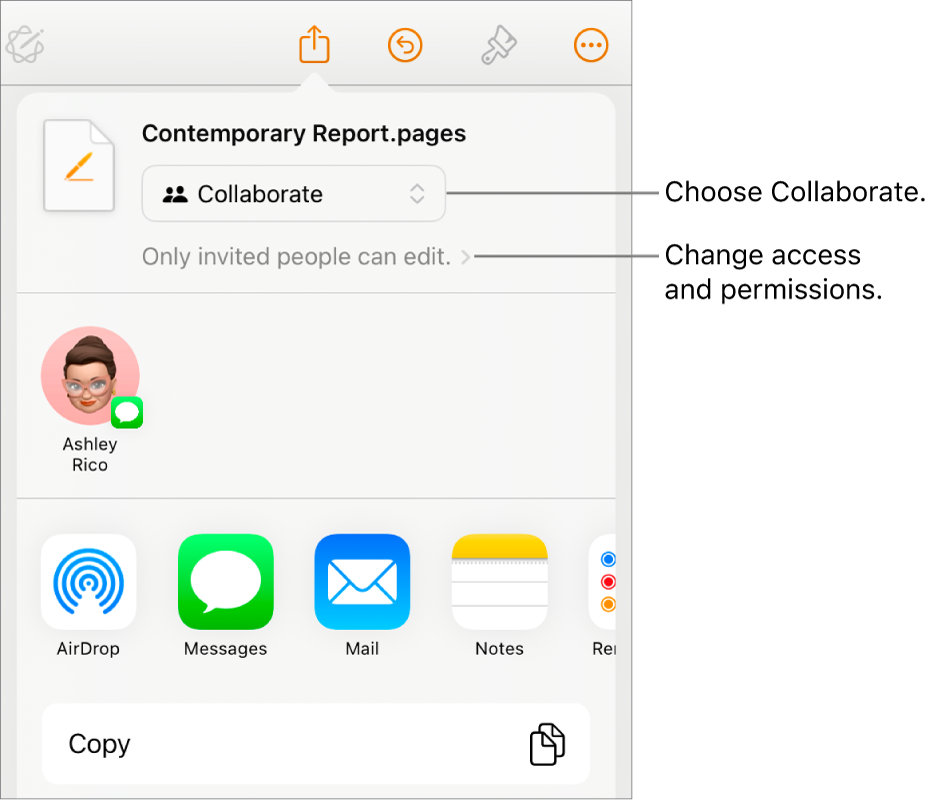Change access via 'Only invited people can edit'

click(306, 257)
